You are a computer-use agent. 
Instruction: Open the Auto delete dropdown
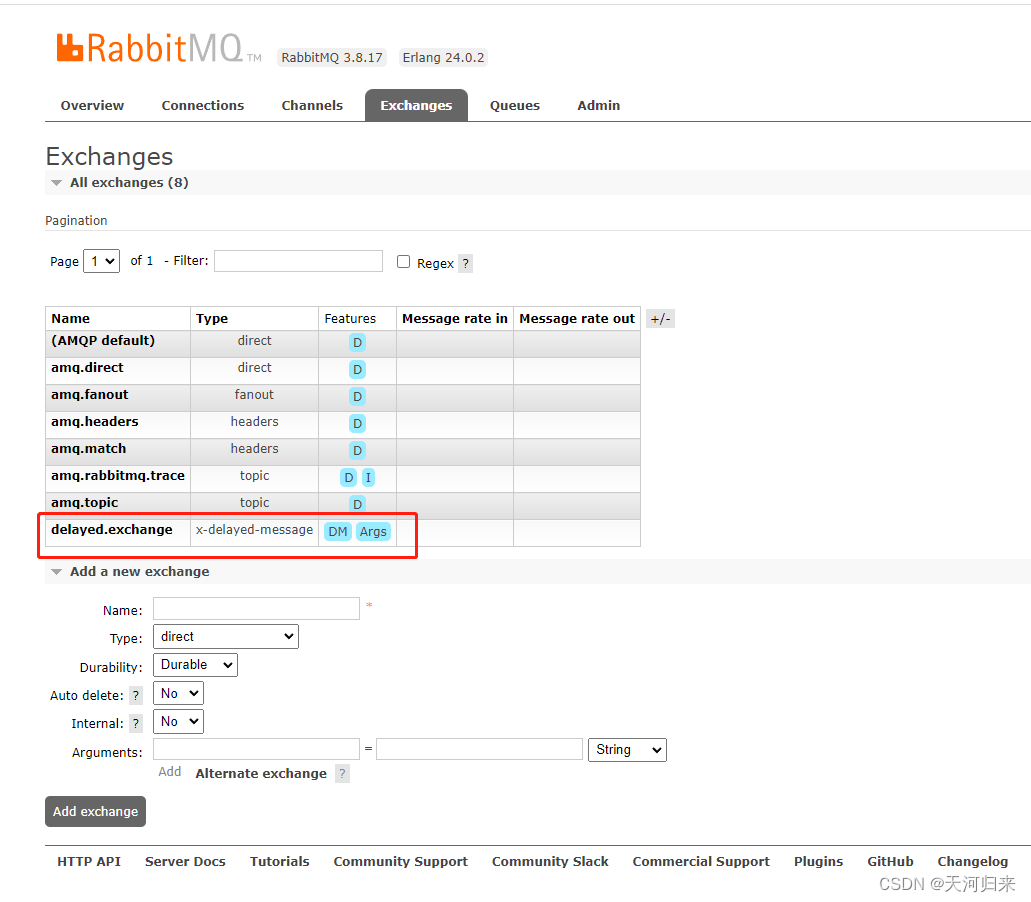[178, 693]
